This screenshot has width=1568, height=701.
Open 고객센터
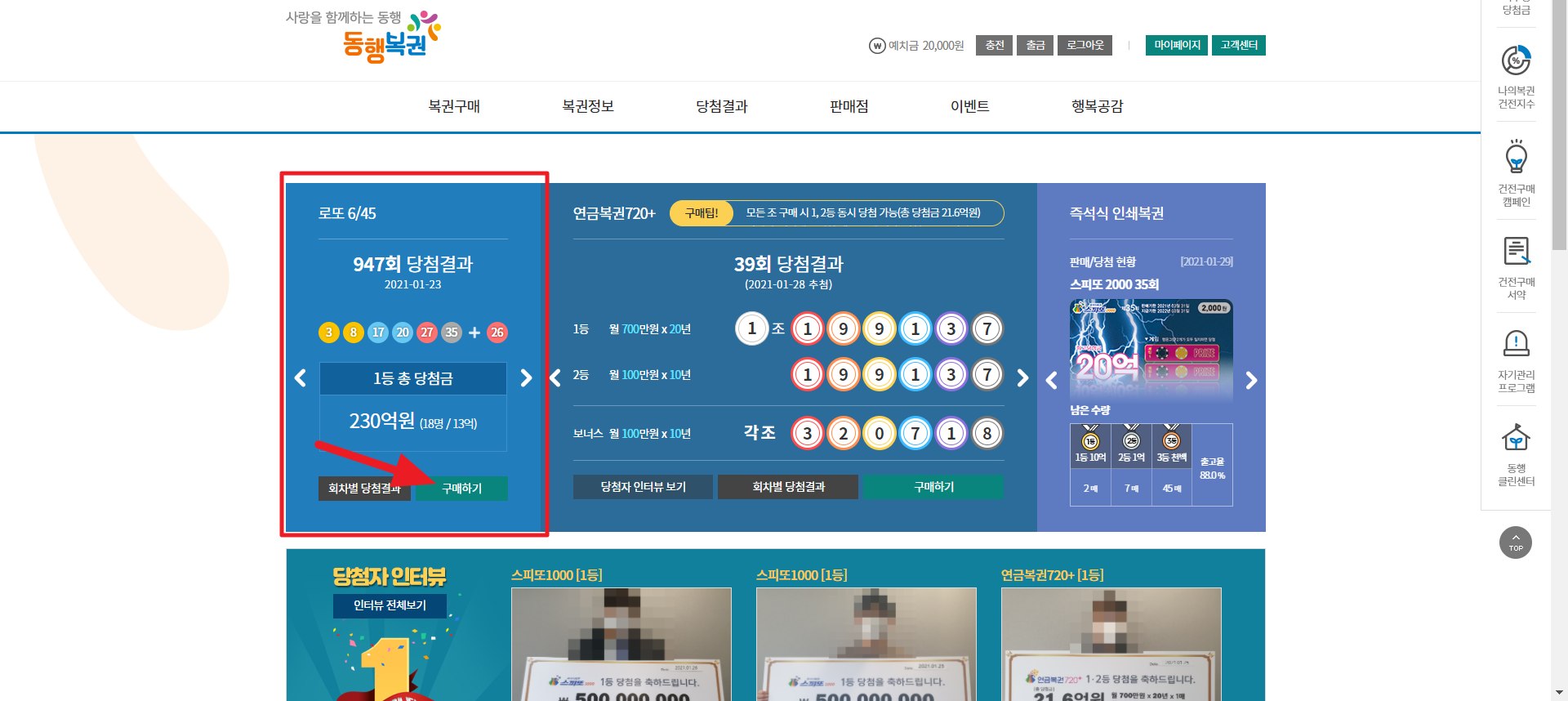(x=1239, y=45)
